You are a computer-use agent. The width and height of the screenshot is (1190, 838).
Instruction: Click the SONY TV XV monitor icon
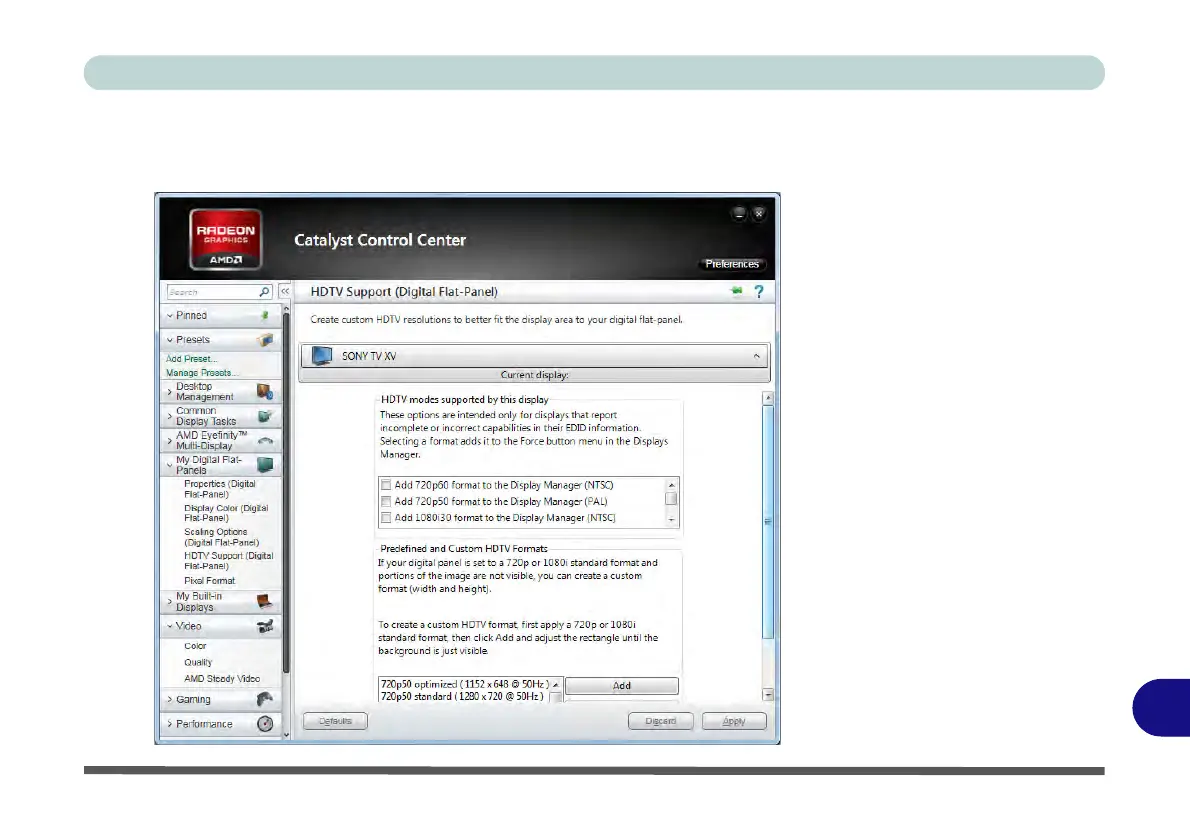pyautogui.click(x=322, y=355)
